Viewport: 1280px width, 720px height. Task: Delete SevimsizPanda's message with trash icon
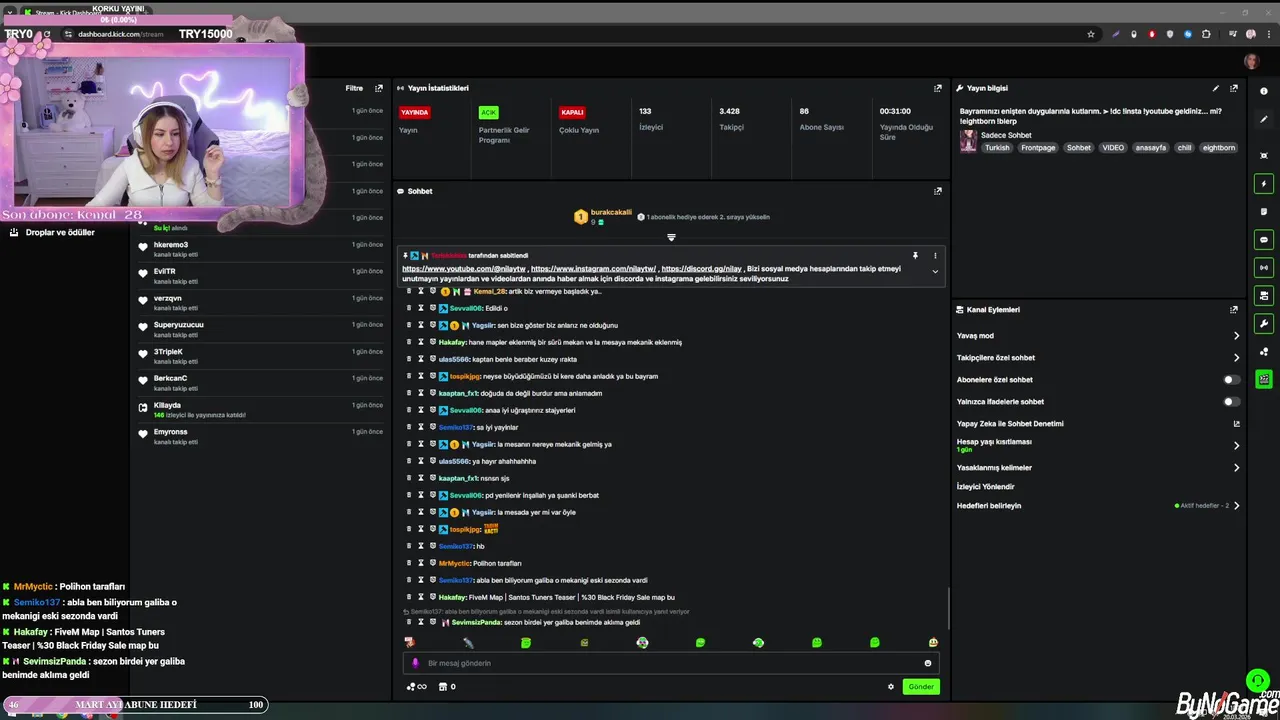(x=408, y=622)
